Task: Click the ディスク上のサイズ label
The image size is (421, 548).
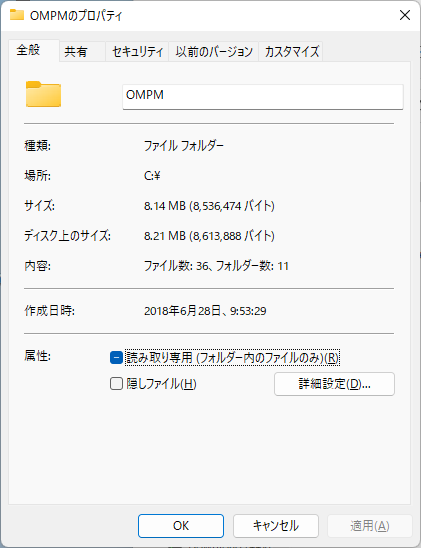Action: coord(67,236)
